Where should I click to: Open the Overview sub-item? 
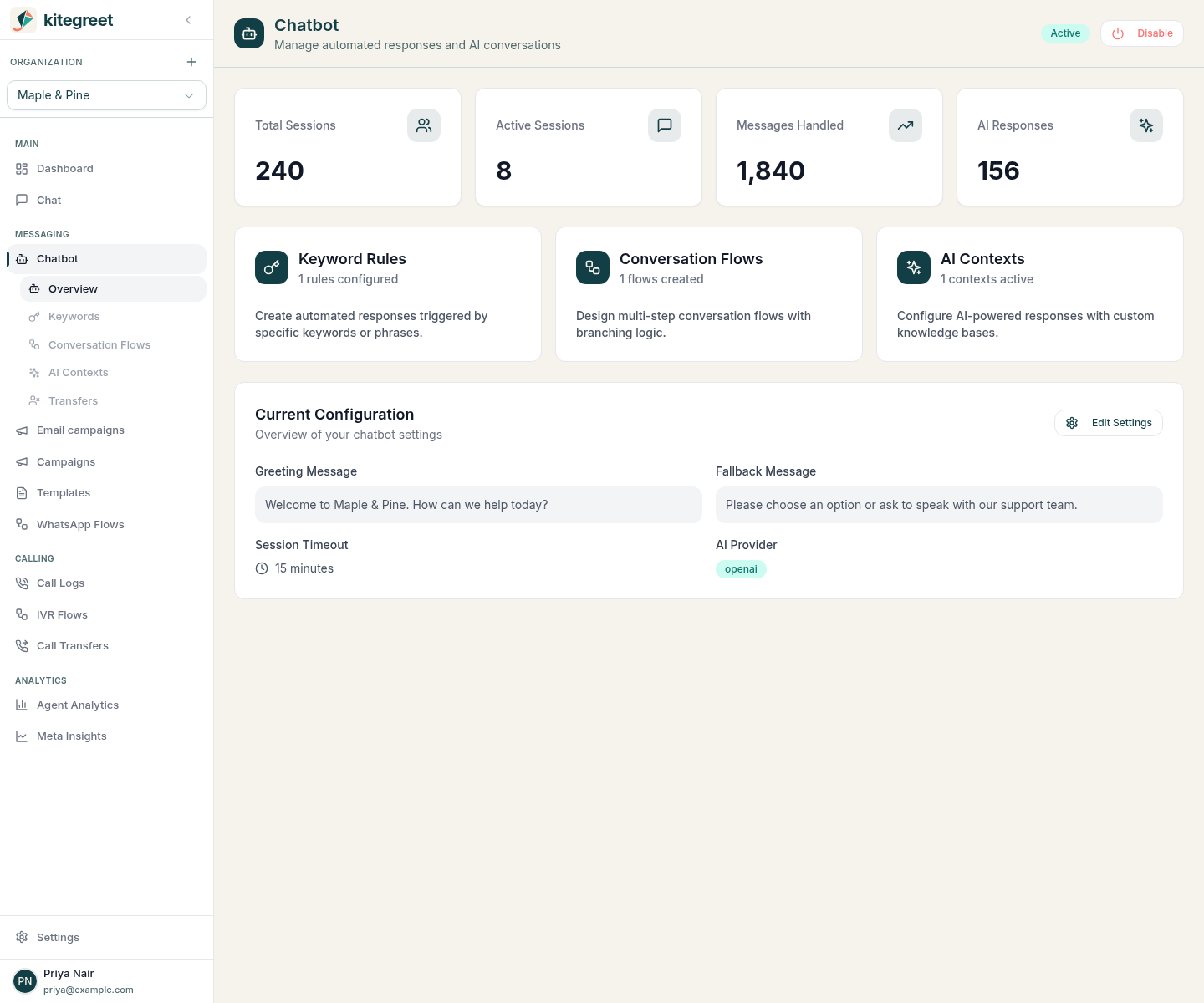point(113,289)
